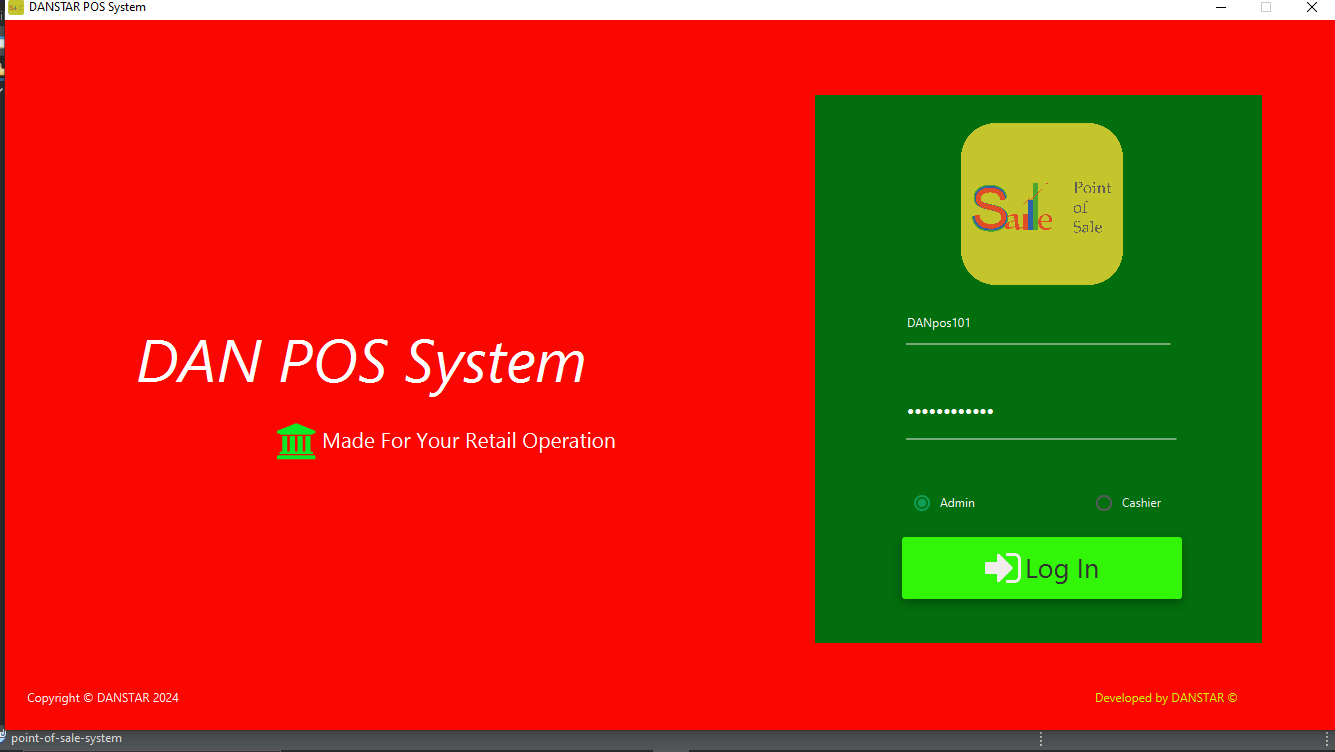The image size is (1335, 752).
Task: Minimize the DANSTAR POS System window
Action: [x=1220, y=7]
